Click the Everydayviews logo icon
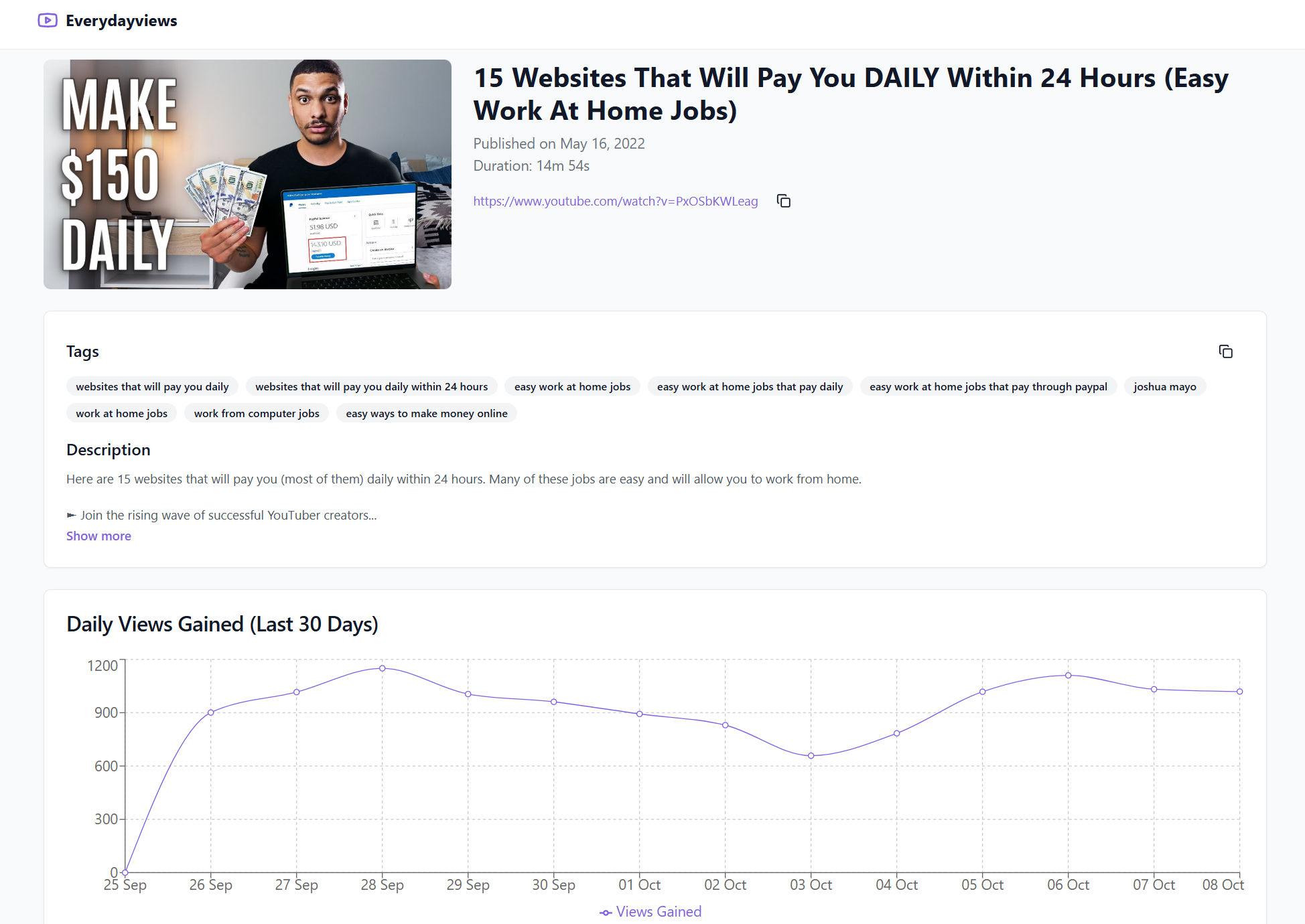1305x924 pixels. [48, 20]
